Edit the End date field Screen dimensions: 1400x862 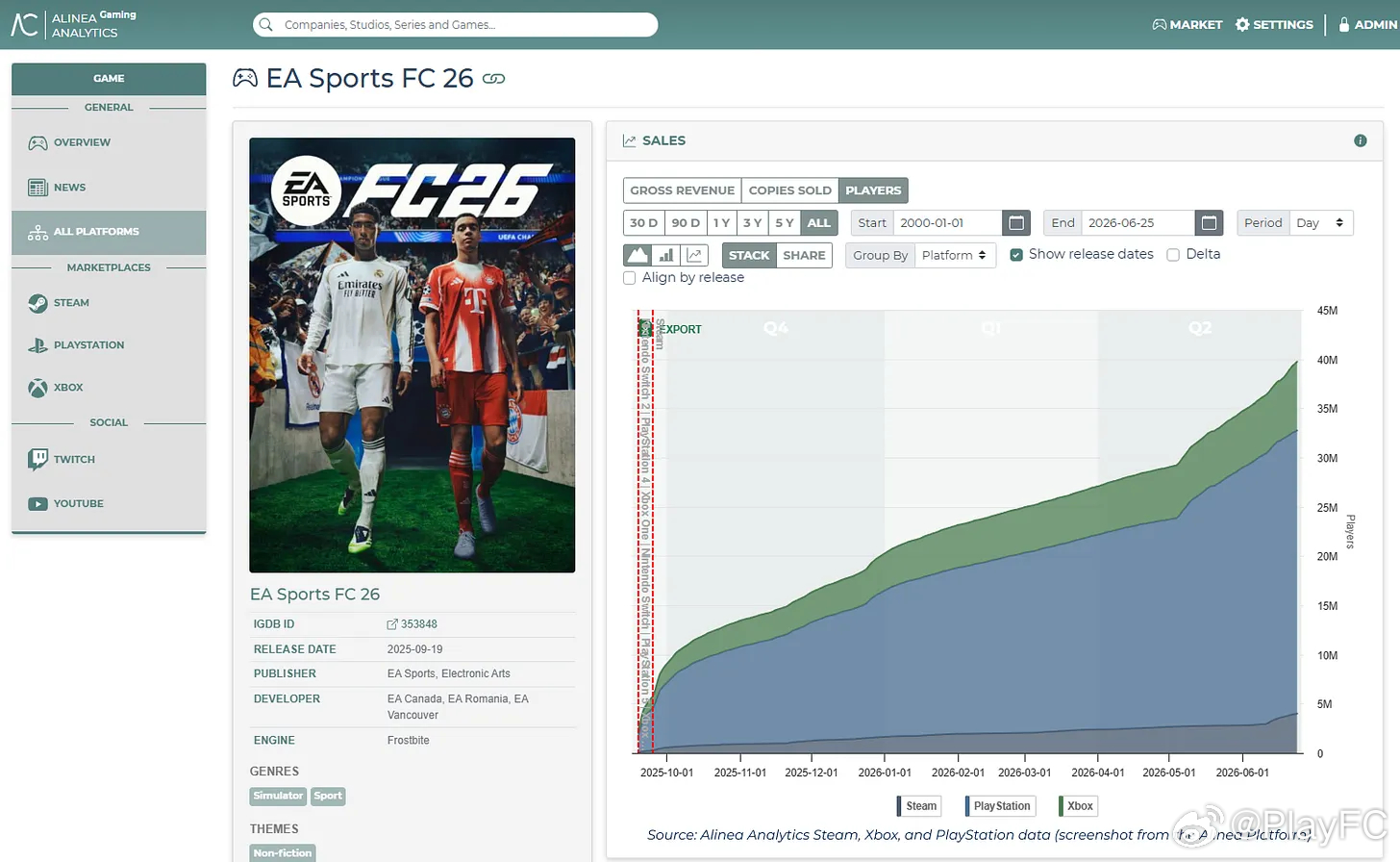pos(1137,223)
